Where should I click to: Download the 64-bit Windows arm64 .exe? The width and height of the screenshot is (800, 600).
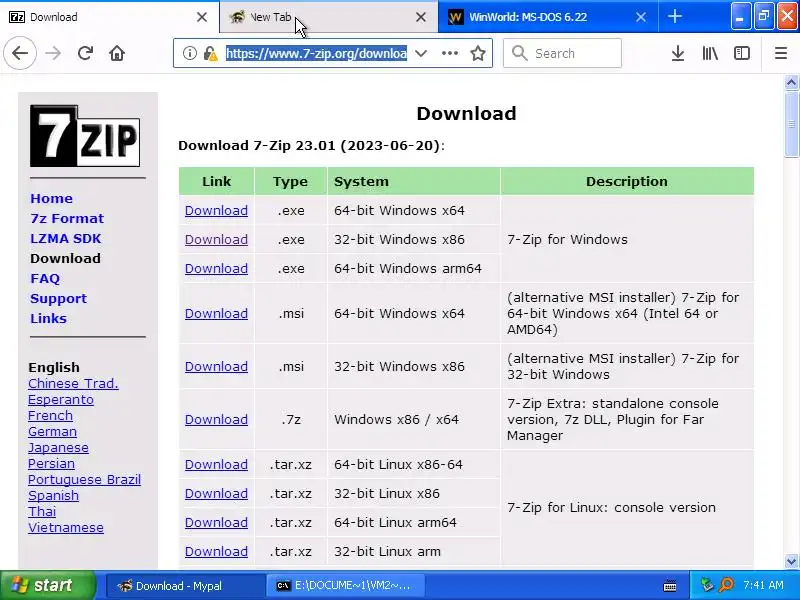pyautogui.click(x=216, y=269)
